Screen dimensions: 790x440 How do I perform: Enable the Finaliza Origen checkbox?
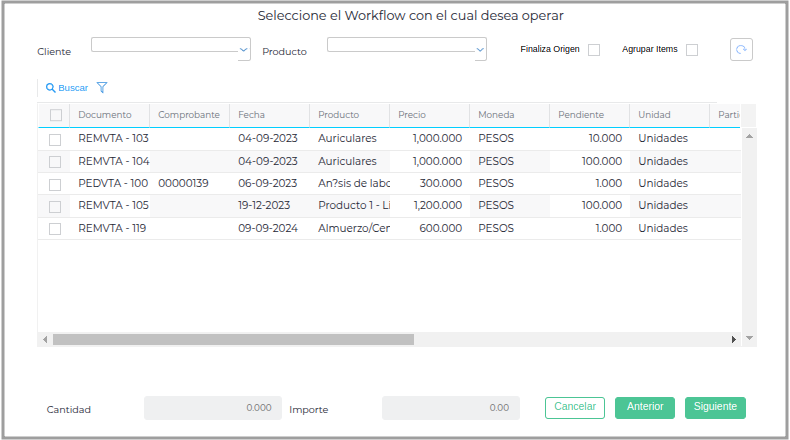click(x=594, y=50)
